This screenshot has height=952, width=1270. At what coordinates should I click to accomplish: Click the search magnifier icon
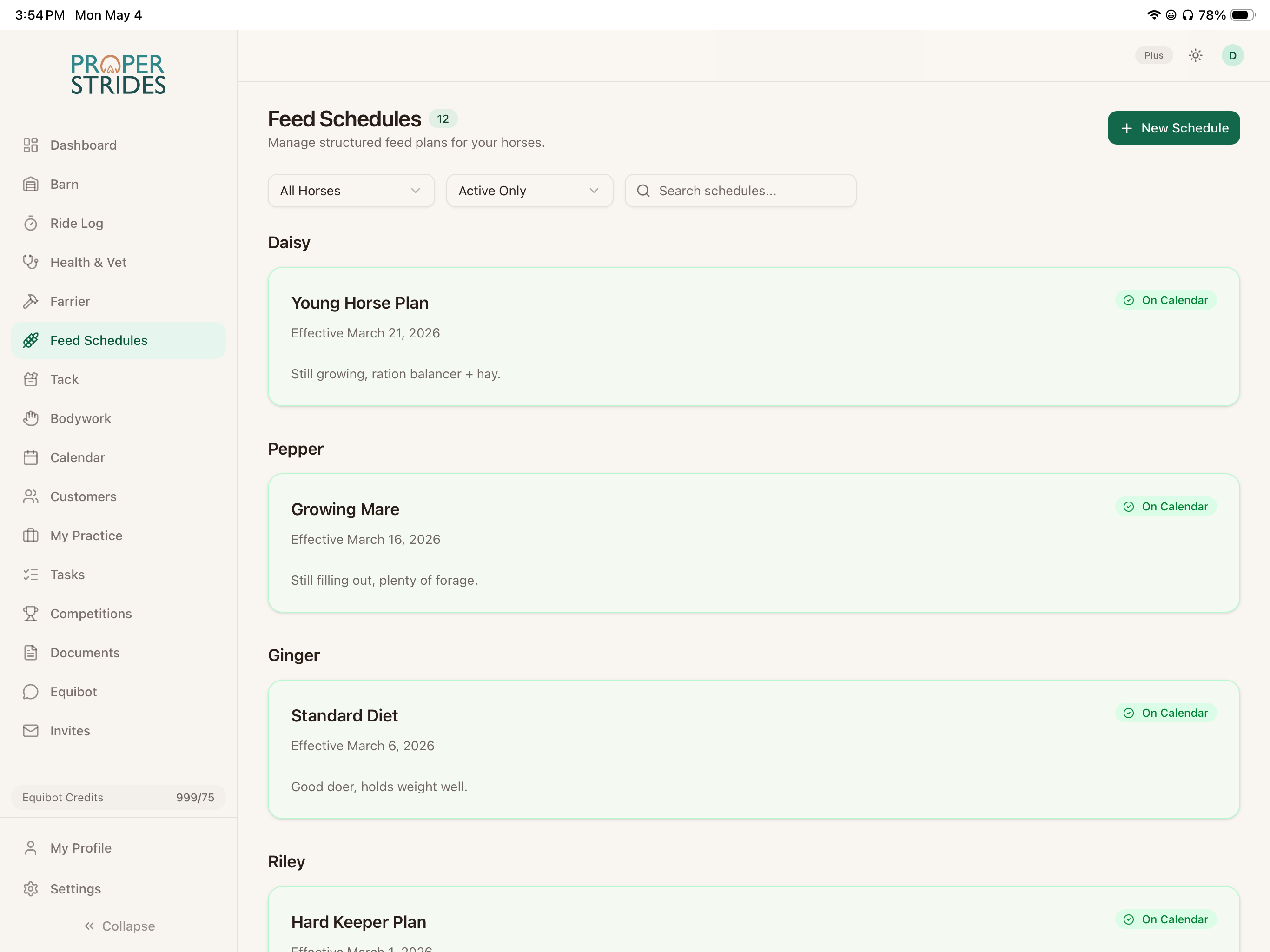point(644,191)
